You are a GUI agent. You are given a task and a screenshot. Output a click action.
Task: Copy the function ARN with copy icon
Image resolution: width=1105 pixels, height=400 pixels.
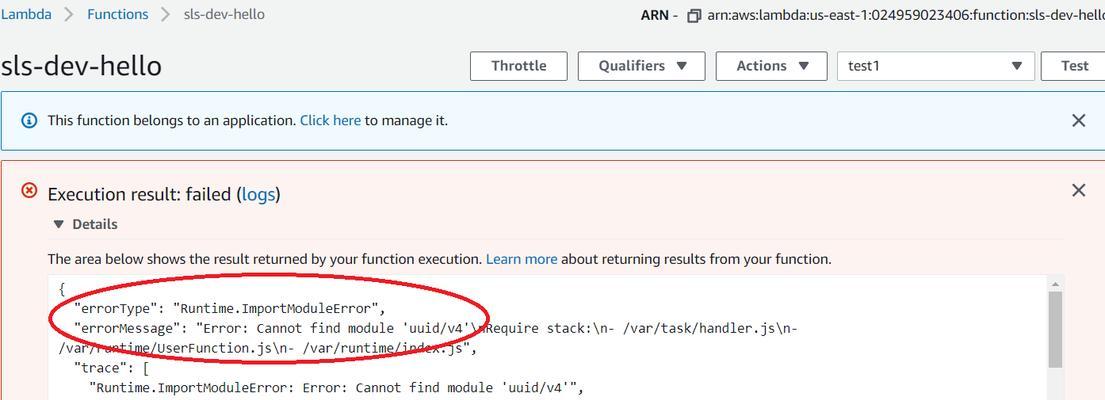(693, 15)
